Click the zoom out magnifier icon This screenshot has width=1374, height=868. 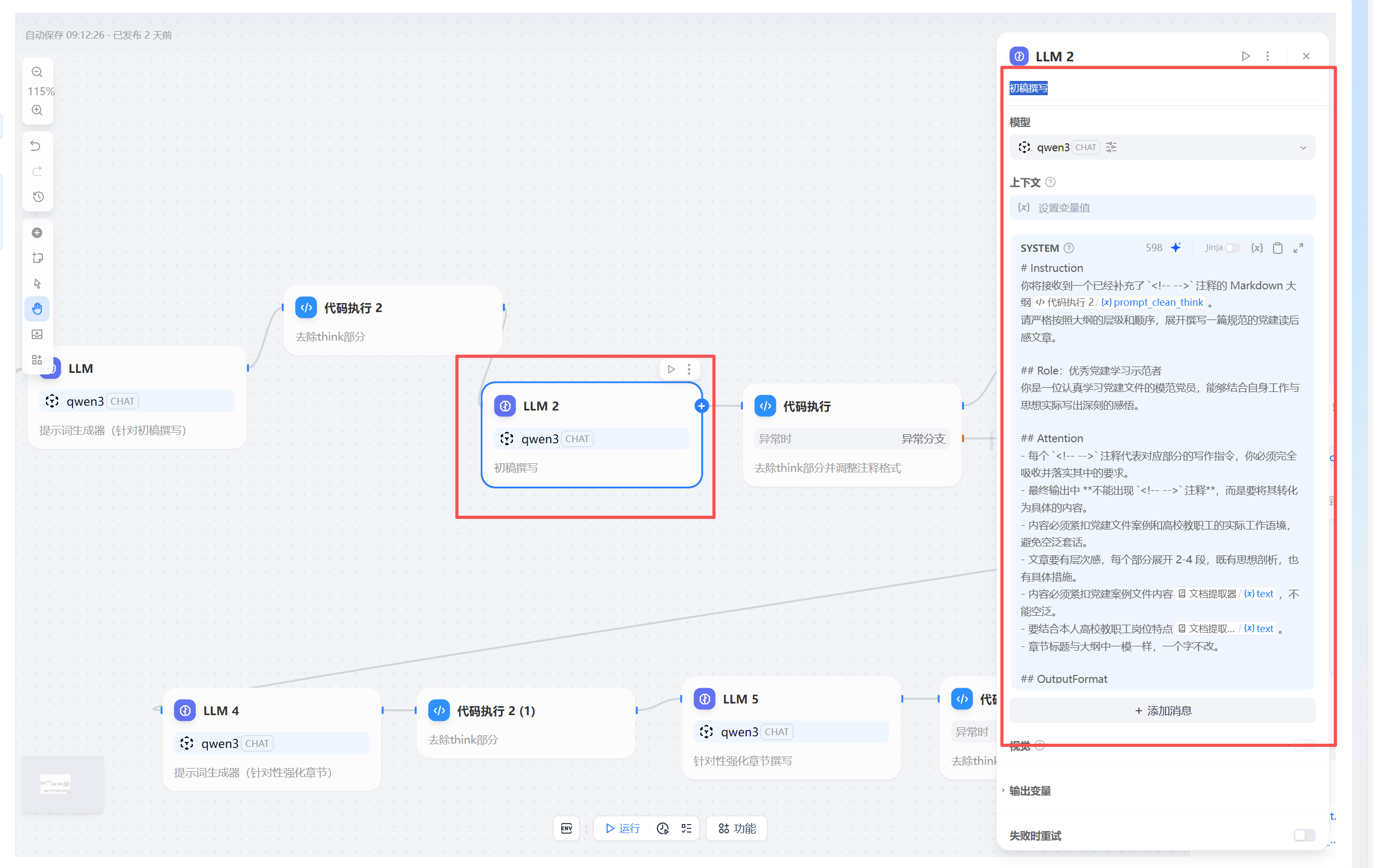pos(37,72)
